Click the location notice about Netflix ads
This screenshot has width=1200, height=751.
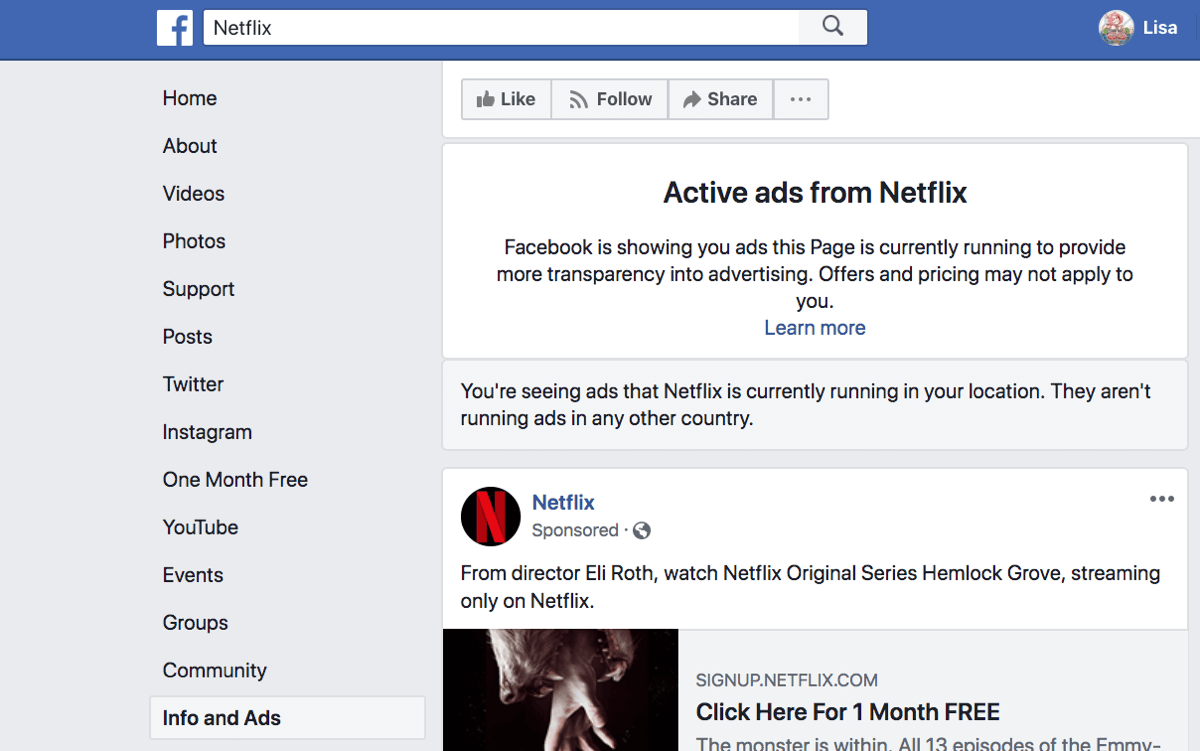(806, 405)
